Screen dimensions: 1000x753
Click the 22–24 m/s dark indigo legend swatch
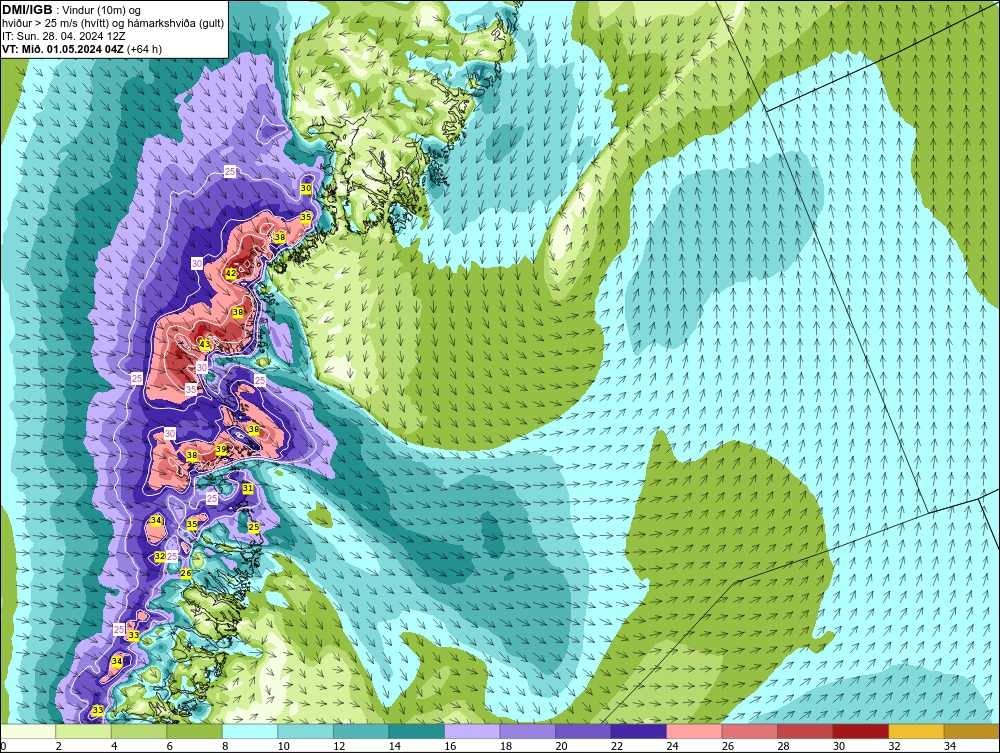(638, 731)
